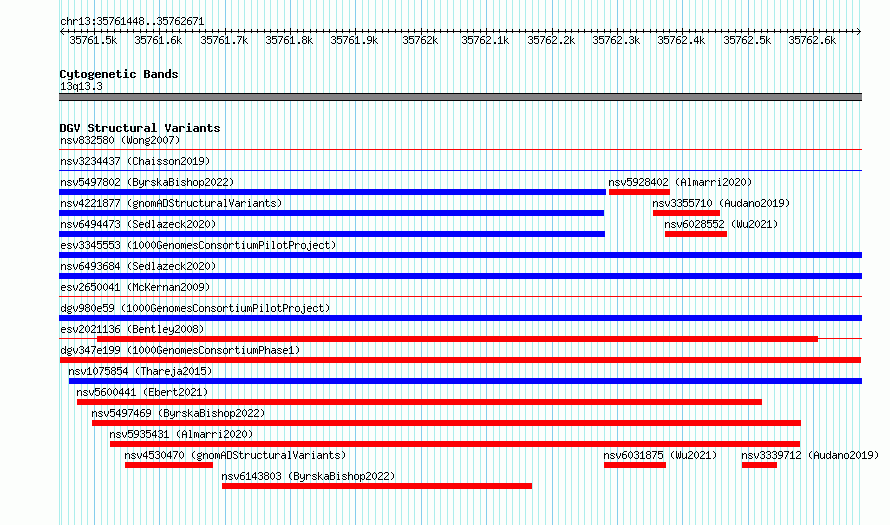Open nsv3355710 (Audano2019) label

[x=721, y=203]
